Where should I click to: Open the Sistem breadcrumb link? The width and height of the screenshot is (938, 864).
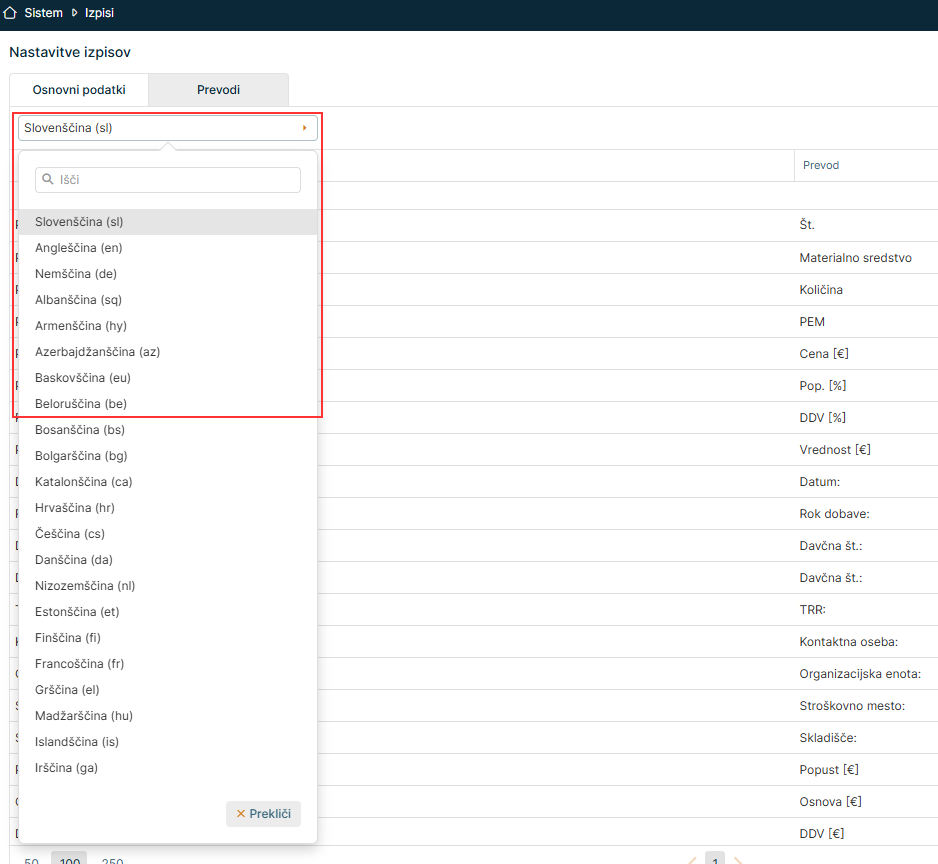pos(43,13)
